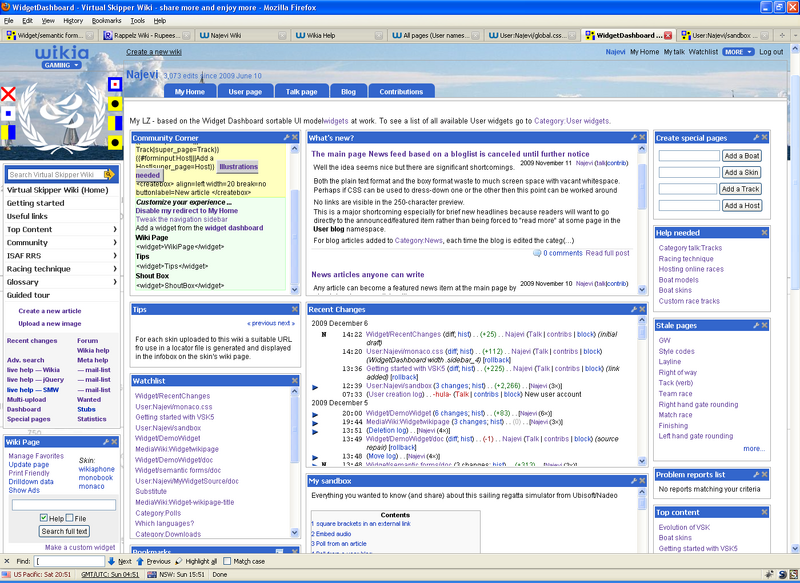
Task: Open the Contributions tab
Action: click(401, 91)
